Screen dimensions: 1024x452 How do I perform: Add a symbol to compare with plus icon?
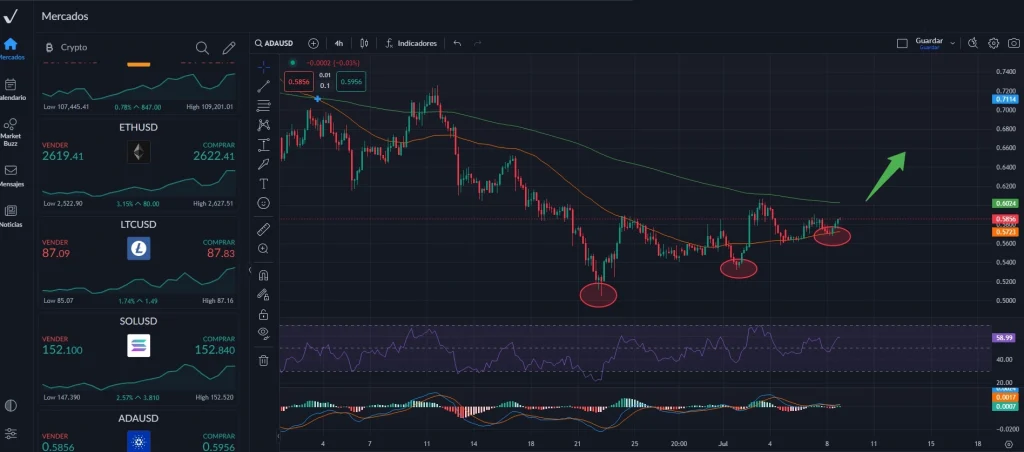[x=313, y=43]
